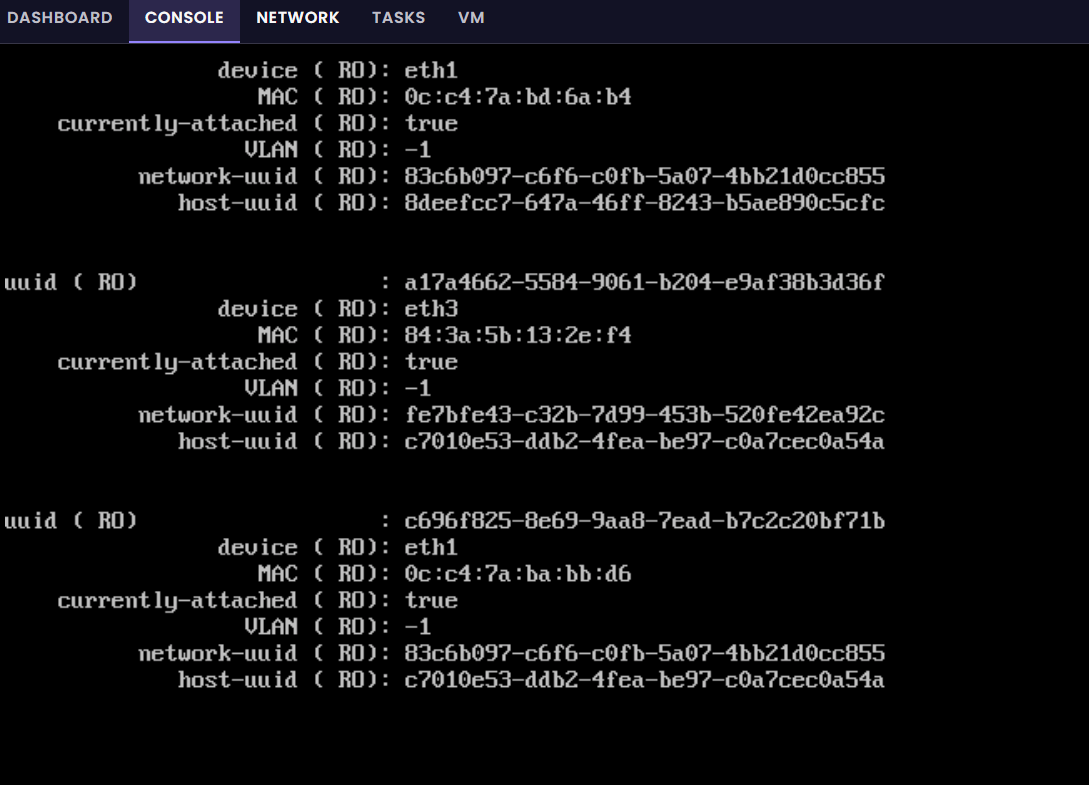Viewport: 1089px width, 785px height.
Task: Select the CONSOLE tab
Action: 184,18
